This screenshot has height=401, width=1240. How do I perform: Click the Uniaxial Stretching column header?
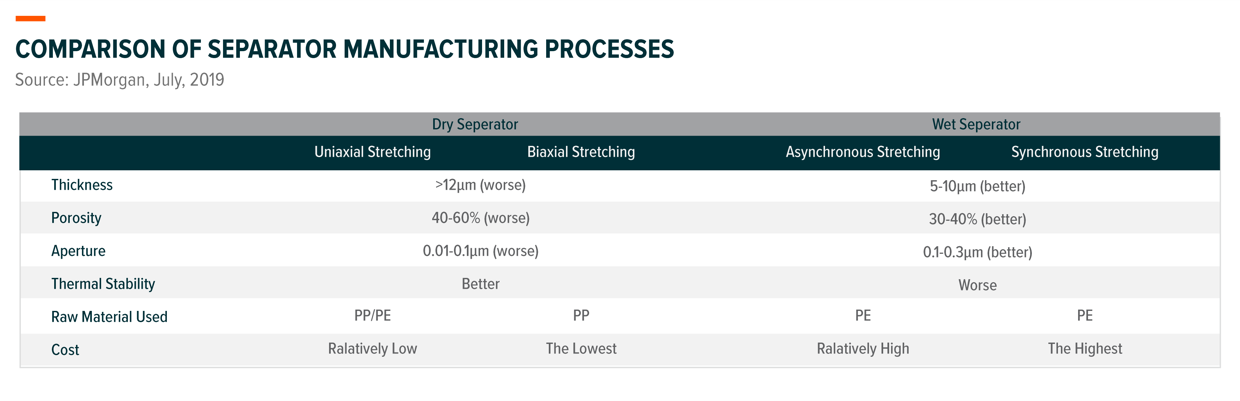click(x=372, y=153)
